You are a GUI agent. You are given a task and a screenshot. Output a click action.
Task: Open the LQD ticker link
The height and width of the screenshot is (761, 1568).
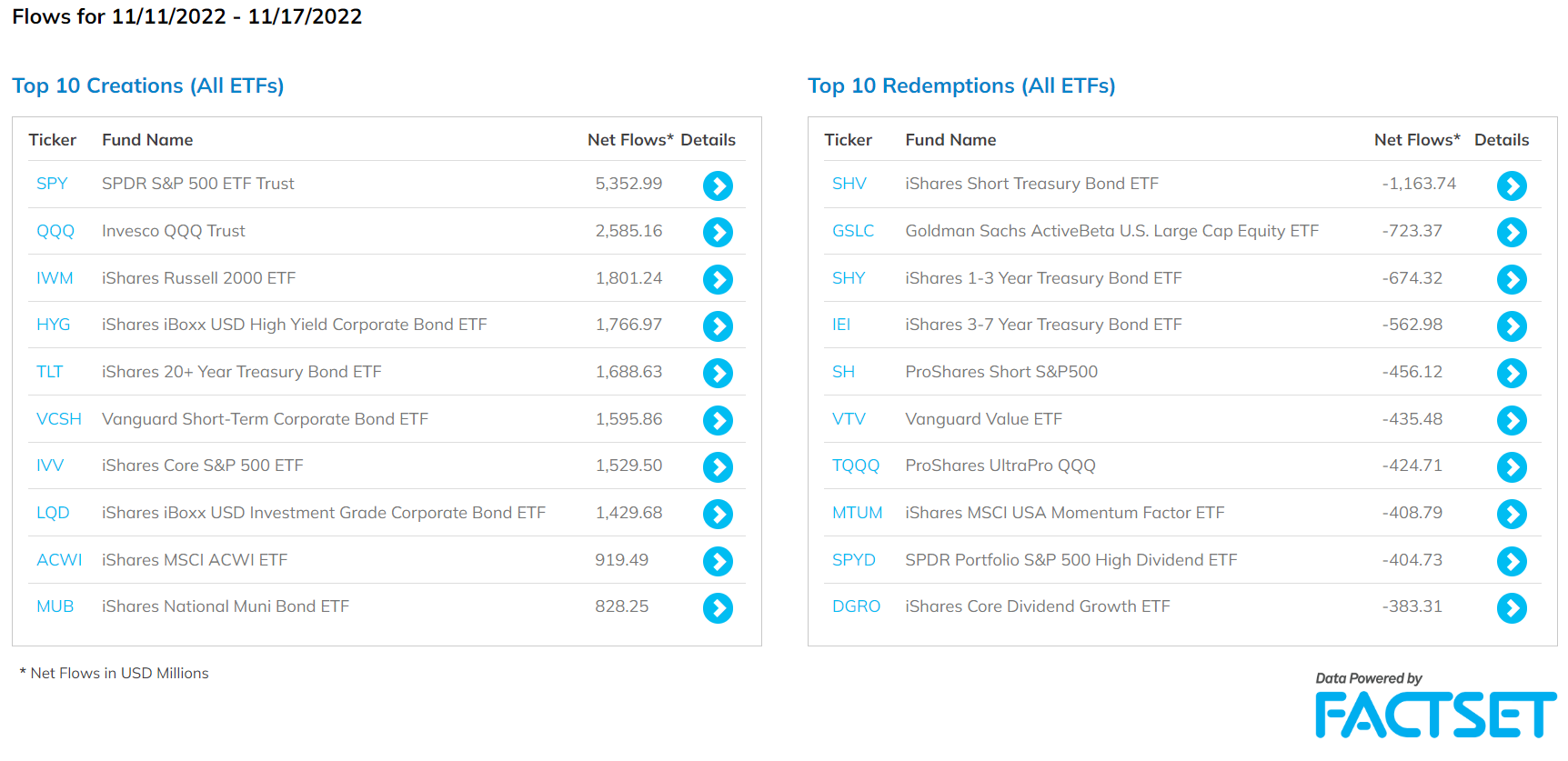(x=53, y=513)
